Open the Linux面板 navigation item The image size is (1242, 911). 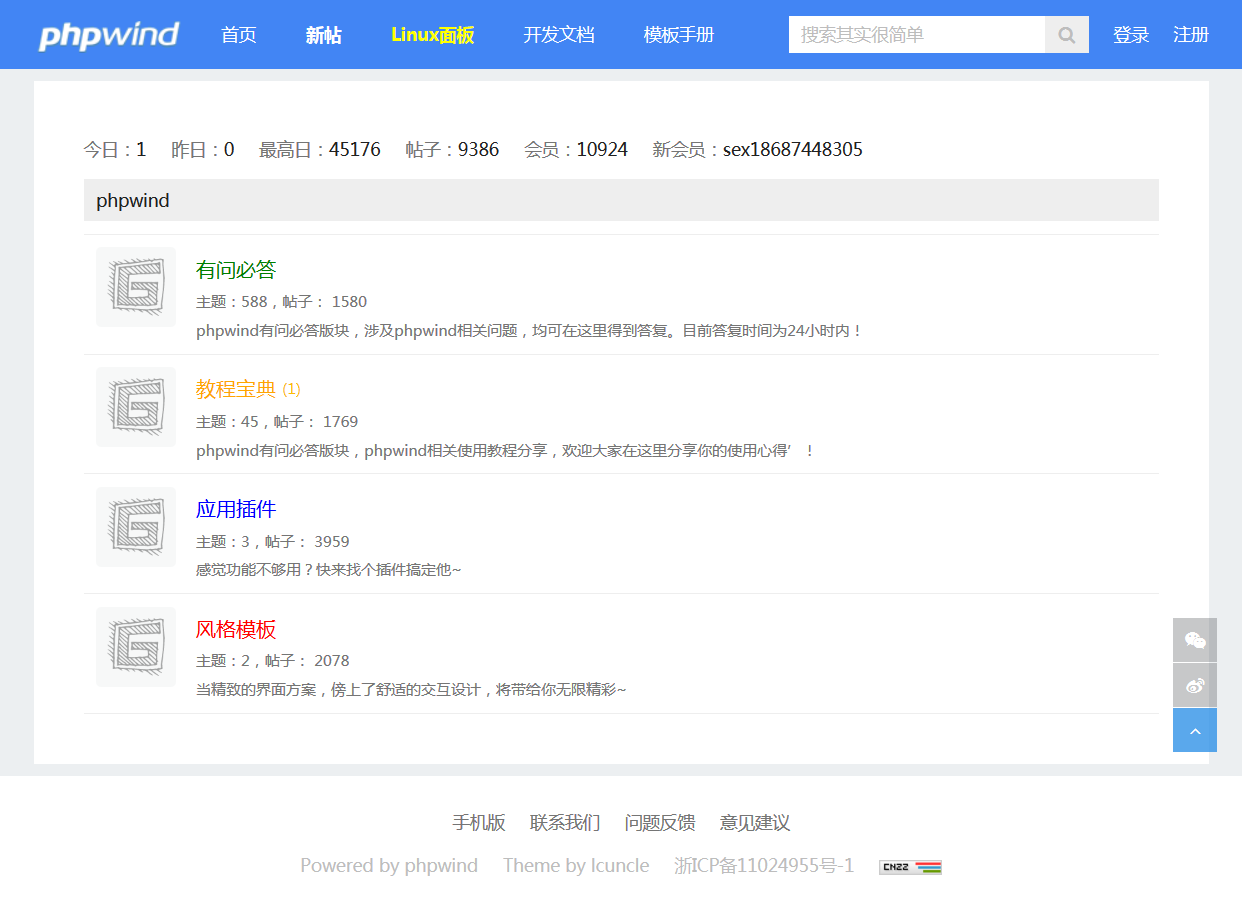pyautogui.click(x=433, y=35)
